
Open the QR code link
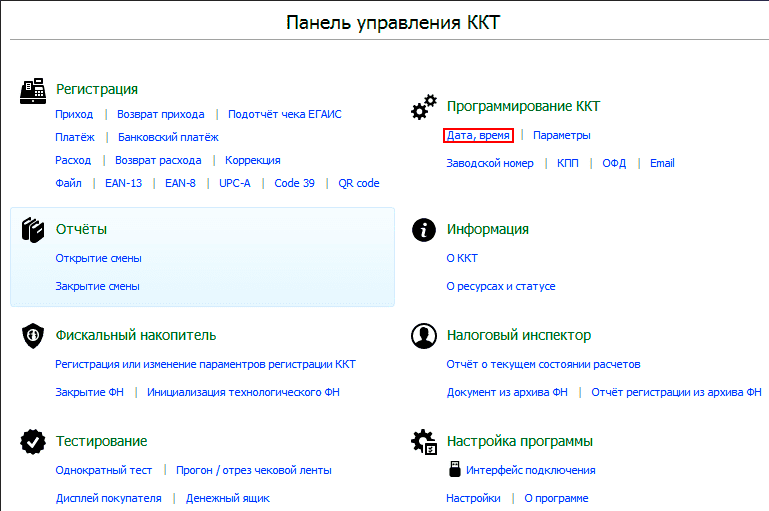click(x=359, y=183)
